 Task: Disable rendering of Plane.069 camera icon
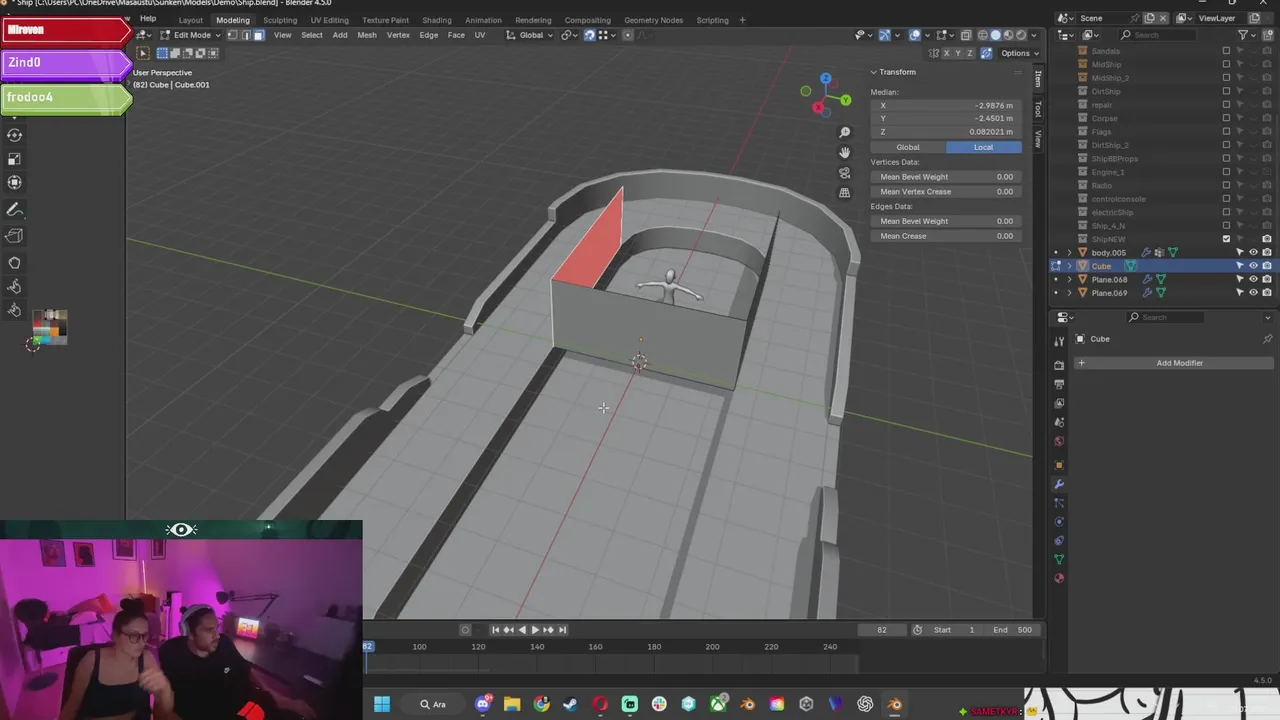pyautogui.click(x=1267, y=293)
